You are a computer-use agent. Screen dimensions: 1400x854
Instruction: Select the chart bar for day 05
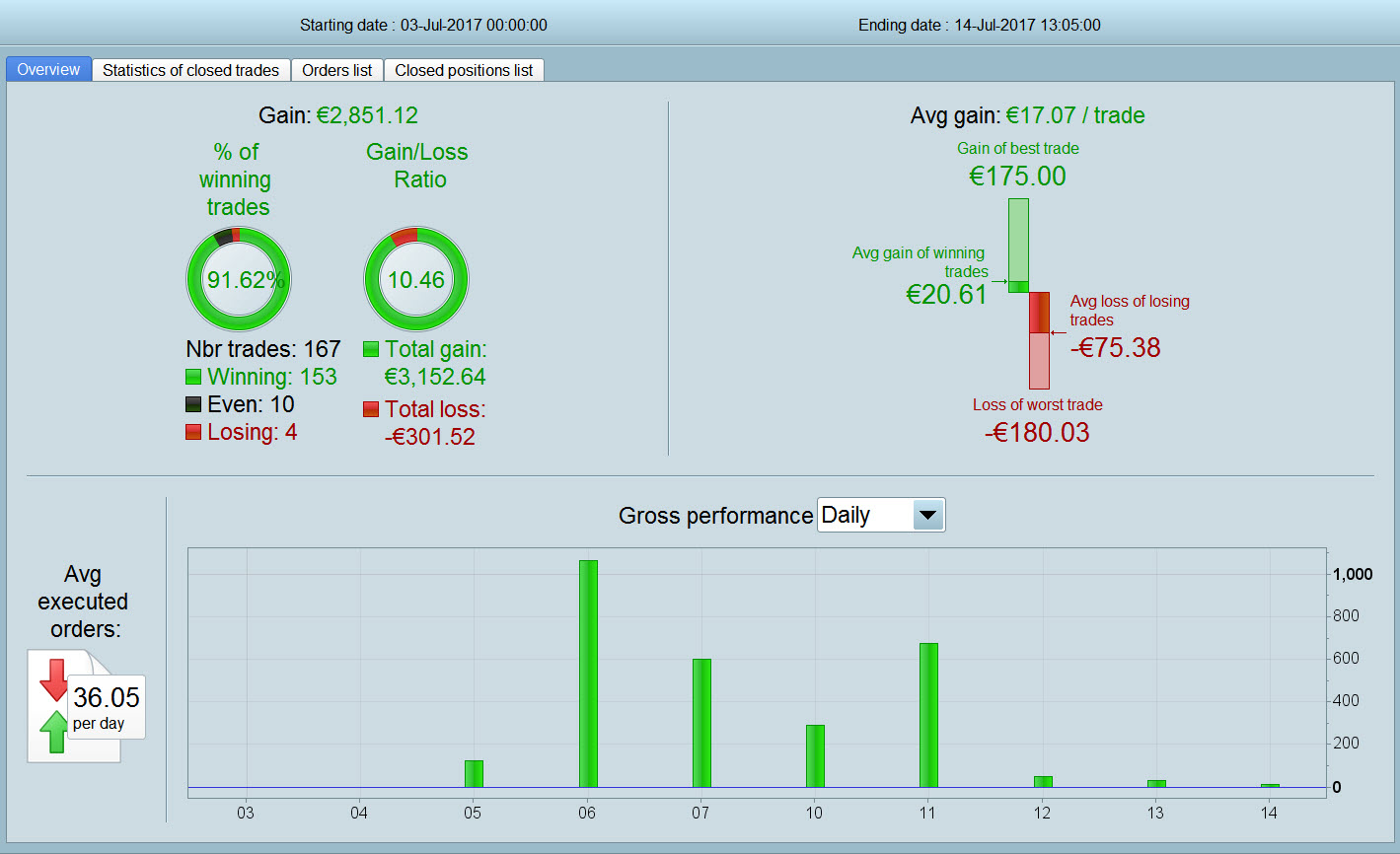474,774
